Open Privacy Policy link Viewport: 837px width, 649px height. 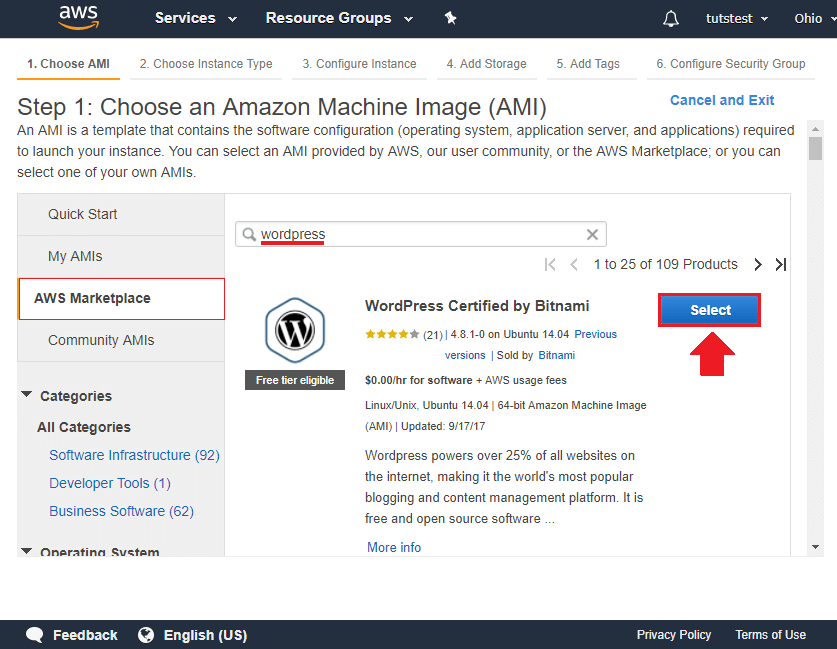(x=674, y=635)
